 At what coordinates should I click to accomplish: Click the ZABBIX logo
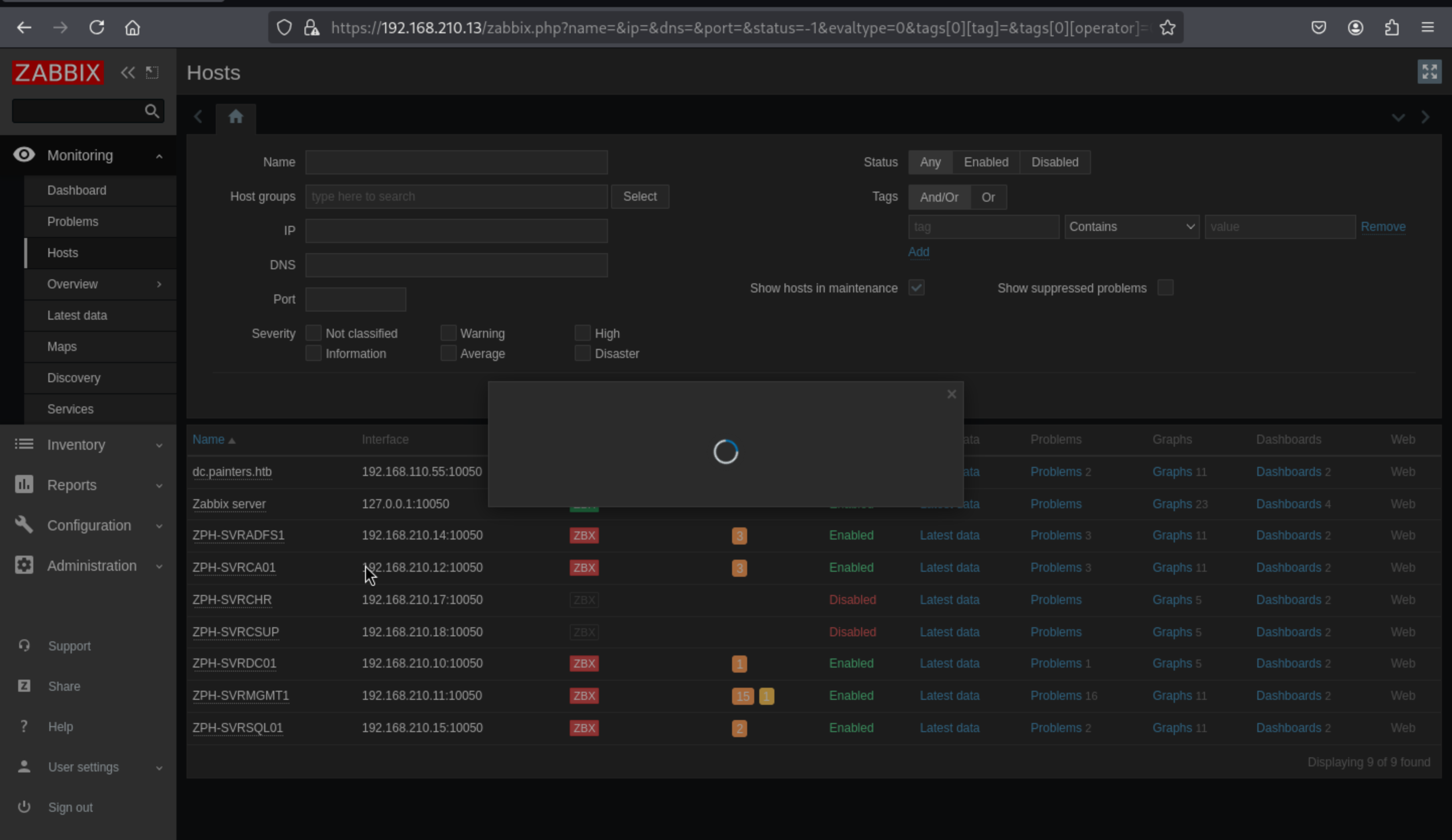57,73
